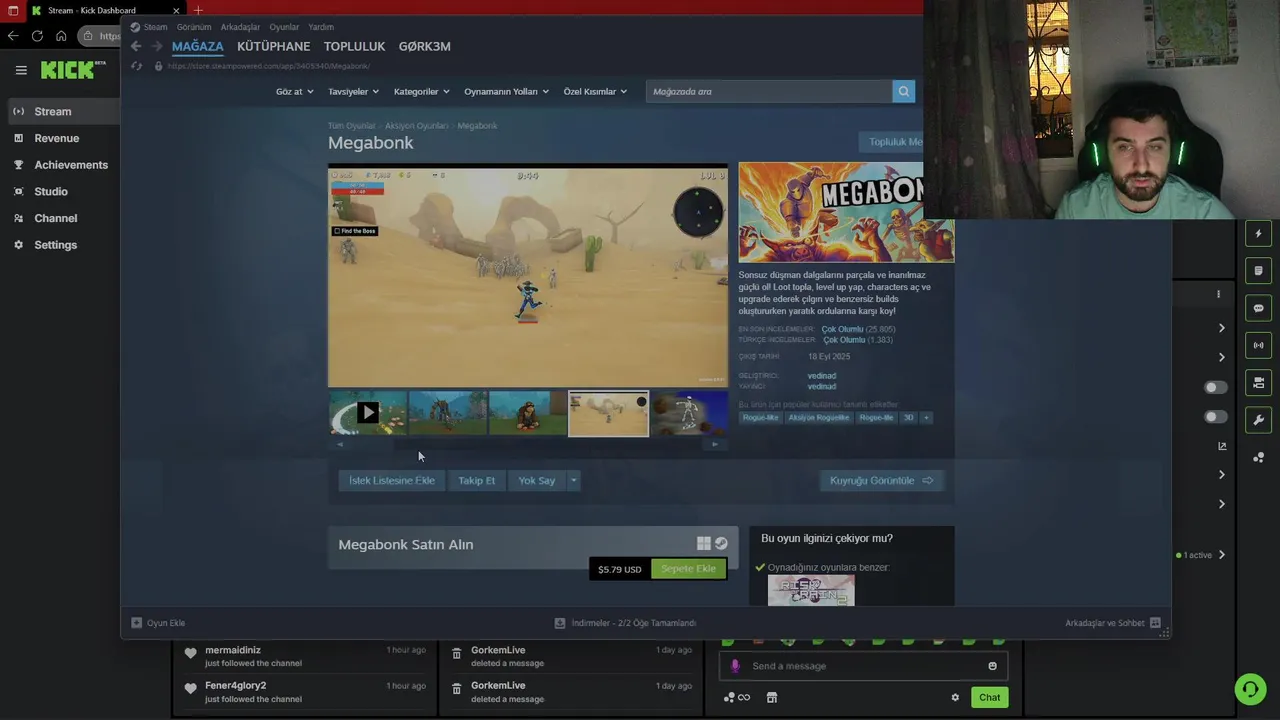Open the Arkadaşlar menu in Steam

240,27
